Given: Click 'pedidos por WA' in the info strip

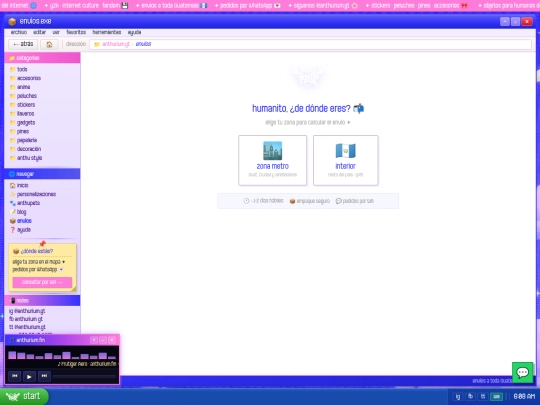Looking at the screenshot, I should coord(355,201).
